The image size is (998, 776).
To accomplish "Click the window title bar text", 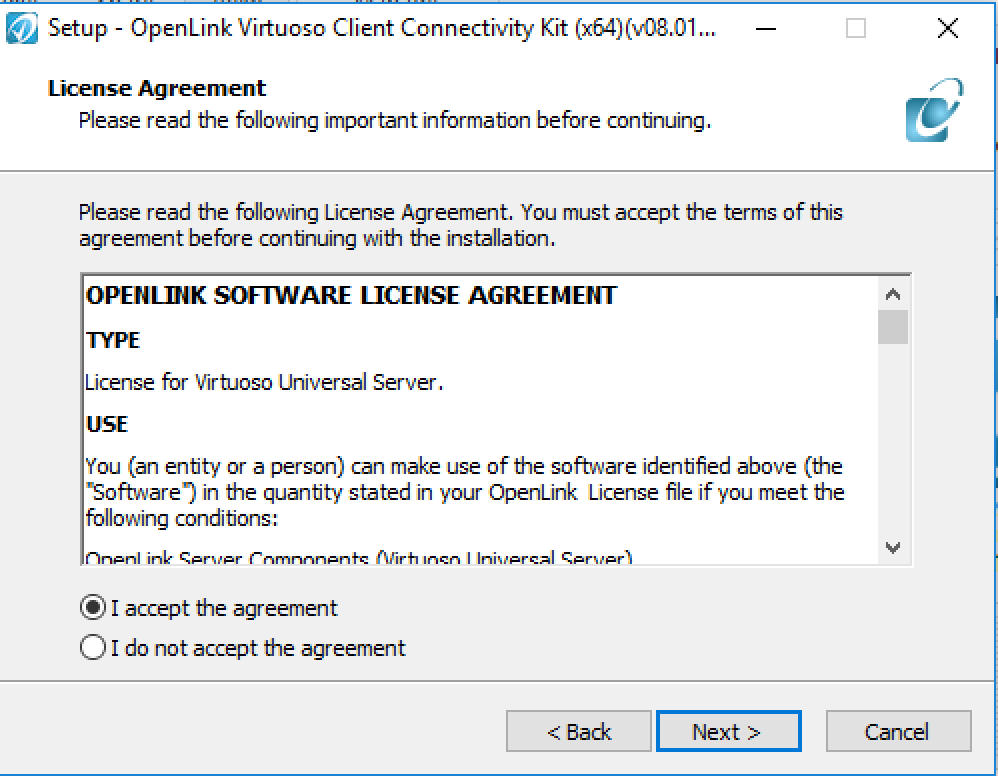I will [x=382, y=29].
